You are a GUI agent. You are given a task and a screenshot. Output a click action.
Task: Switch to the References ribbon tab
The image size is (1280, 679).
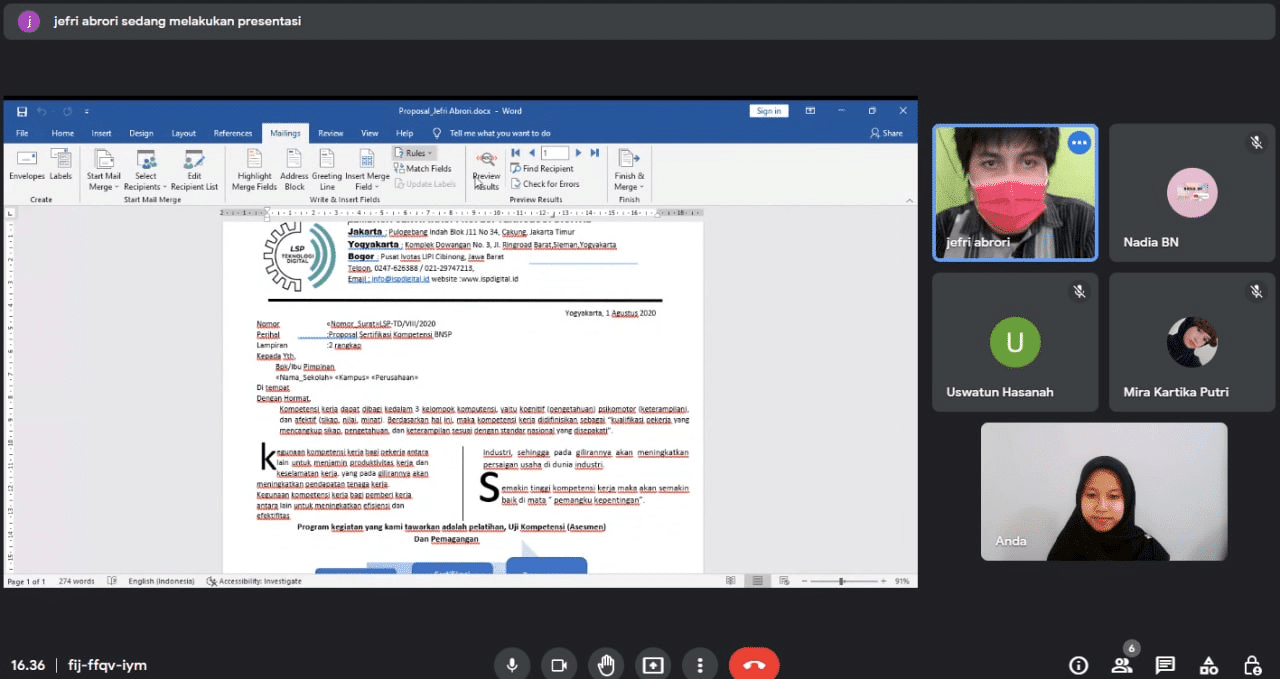tap(233, 133)
